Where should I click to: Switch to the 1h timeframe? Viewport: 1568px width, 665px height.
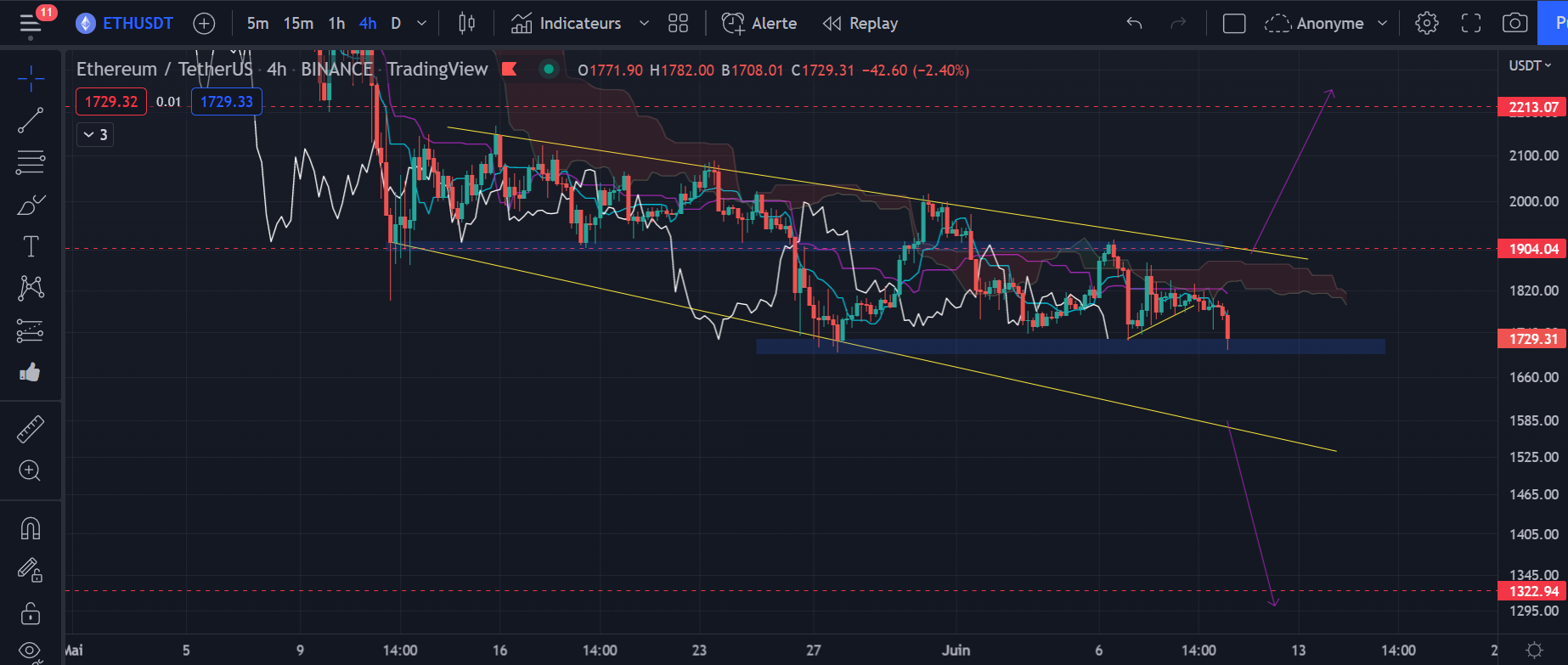pos(336,24)
